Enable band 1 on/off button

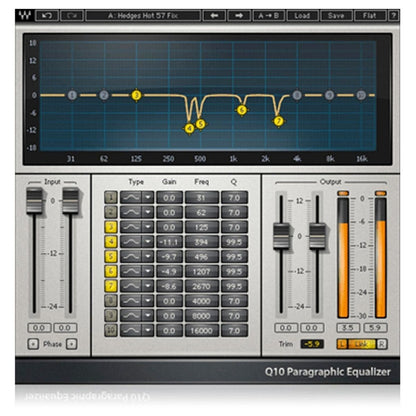[x=111, y=197]
